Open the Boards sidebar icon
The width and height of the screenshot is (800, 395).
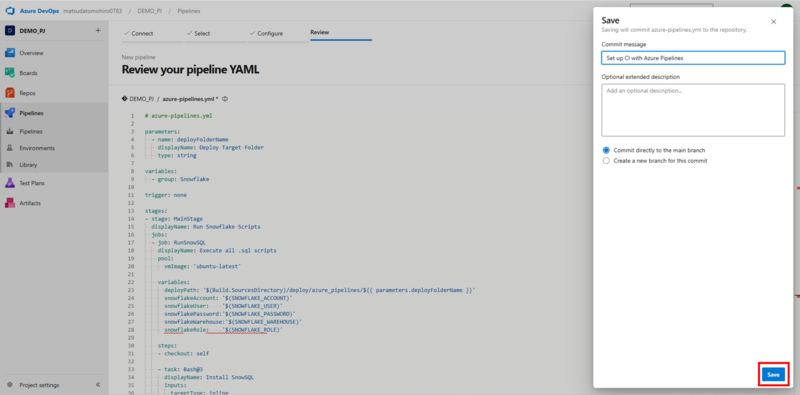(x=10, y=73)
